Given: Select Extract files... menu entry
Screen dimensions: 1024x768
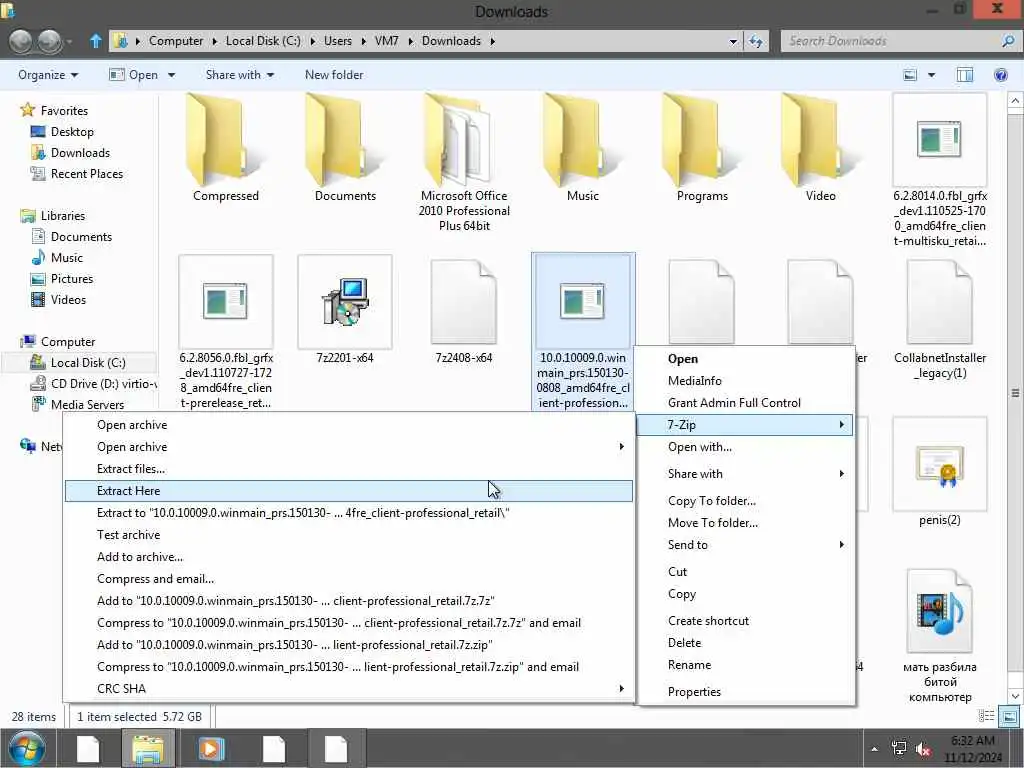Looking at the screenshot, I should [x=349, y=469].
